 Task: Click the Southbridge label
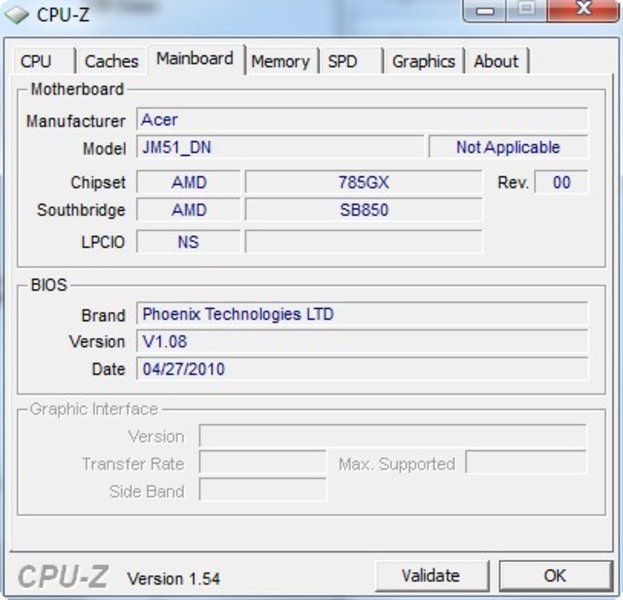pos(81,210)
